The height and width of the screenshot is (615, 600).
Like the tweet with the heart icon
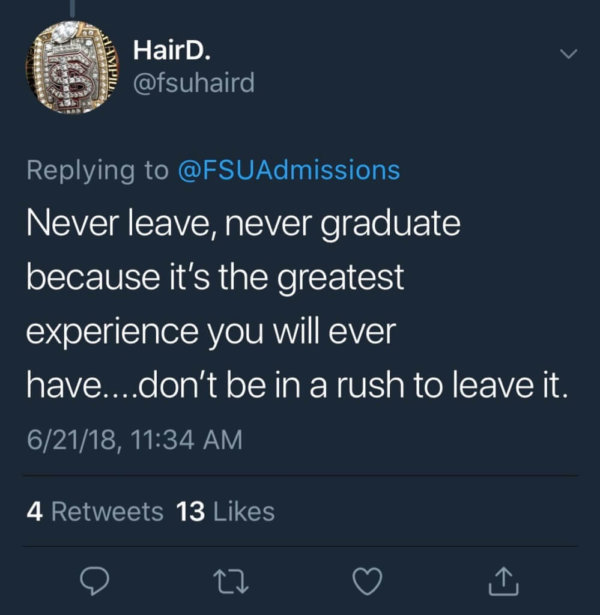[367, 581]
